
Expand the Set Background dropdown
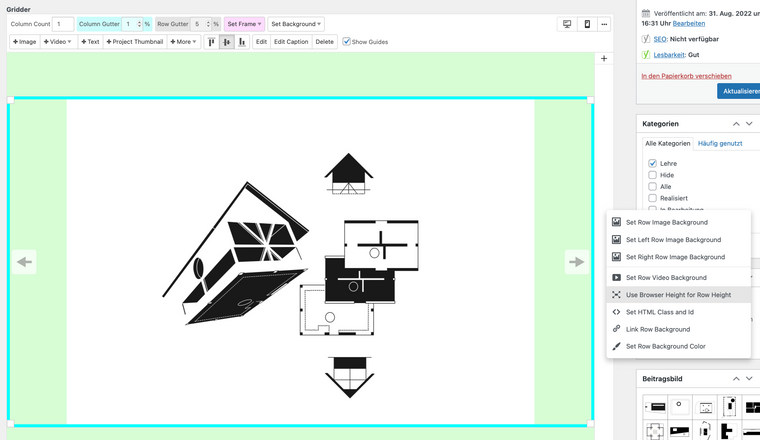(298, 24)
